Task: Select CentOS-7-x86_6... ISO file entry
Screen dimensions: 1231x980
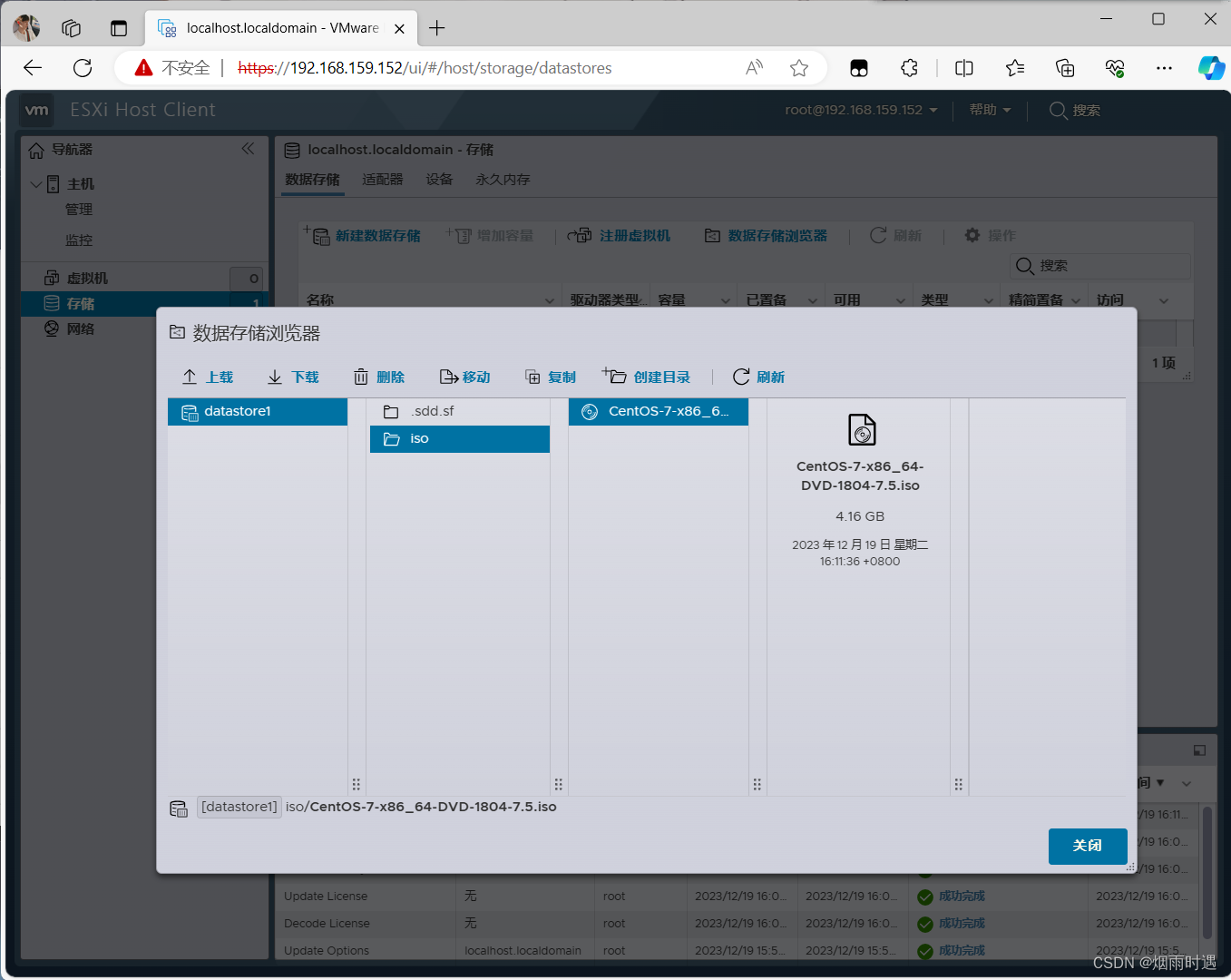Action: click(x=659, y=411)
